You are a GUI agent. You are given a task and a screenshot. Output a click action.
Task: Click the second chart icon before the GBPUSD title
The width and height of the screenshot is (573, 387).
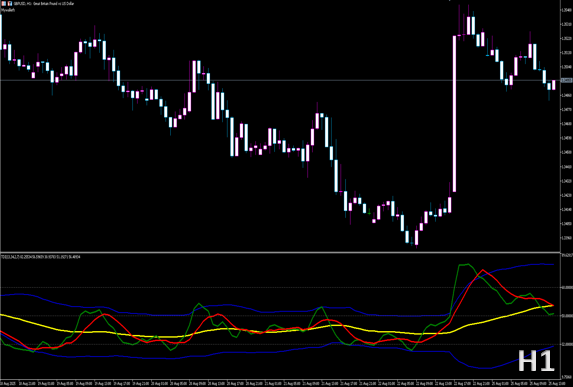pyautogui.click(x=10, y=3)
